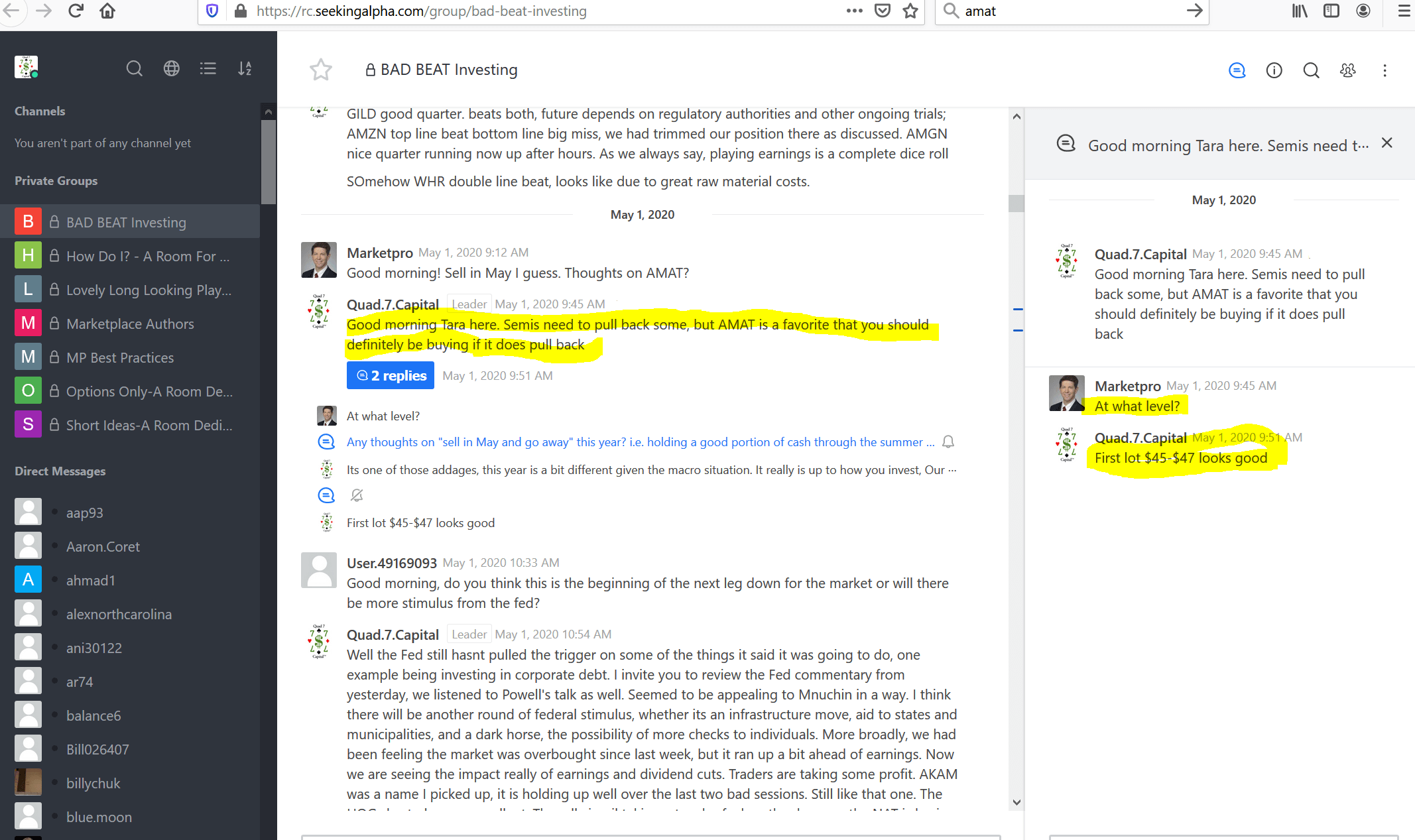Open the BAD BEAT Investing private group

(130, 221)
